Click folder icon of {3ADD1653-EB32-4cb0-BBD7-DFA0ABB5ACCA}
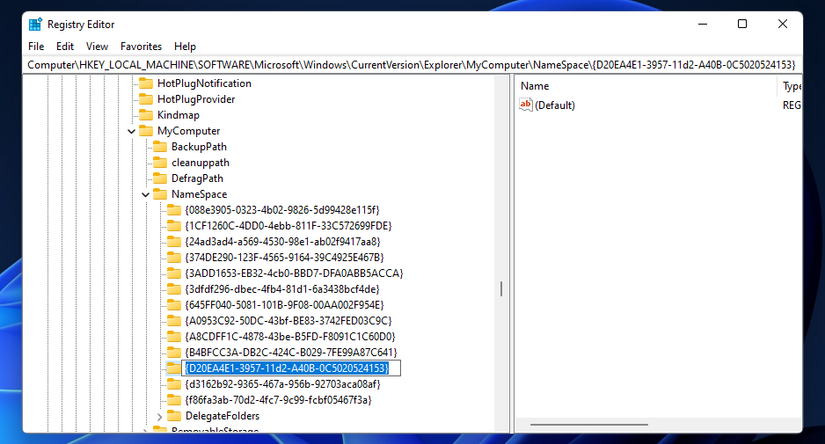825x444 pixels. (174, 273)
